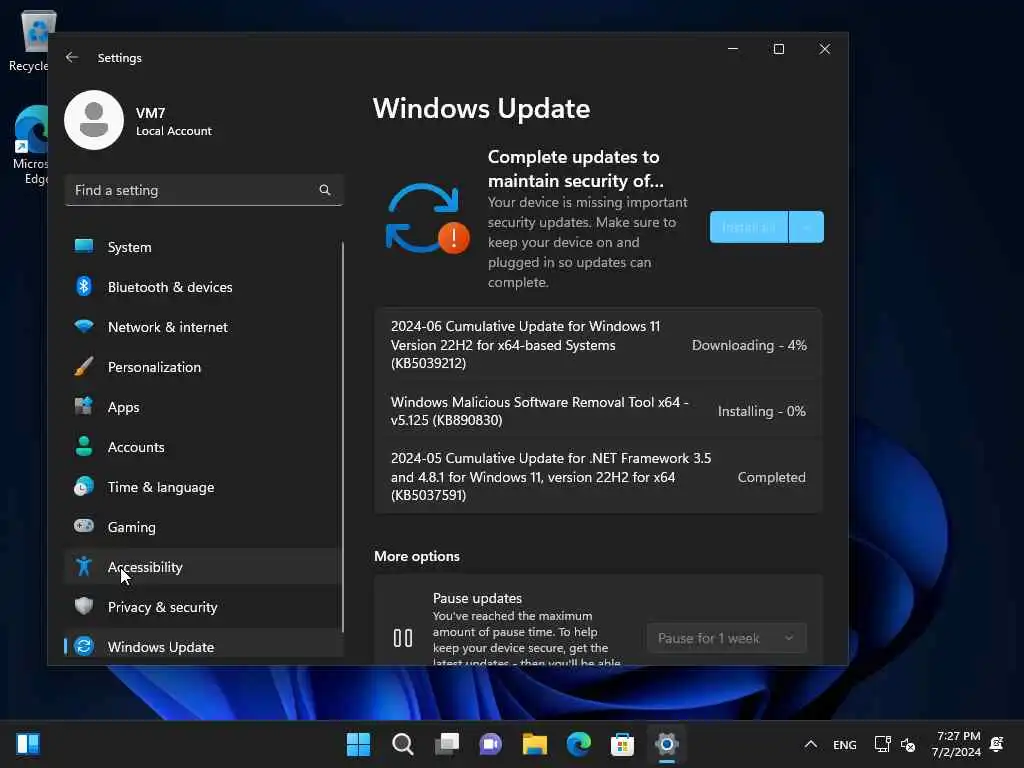1024x768 pixels.
Task: Open Privacy & security settings
Action: [204, 607]
